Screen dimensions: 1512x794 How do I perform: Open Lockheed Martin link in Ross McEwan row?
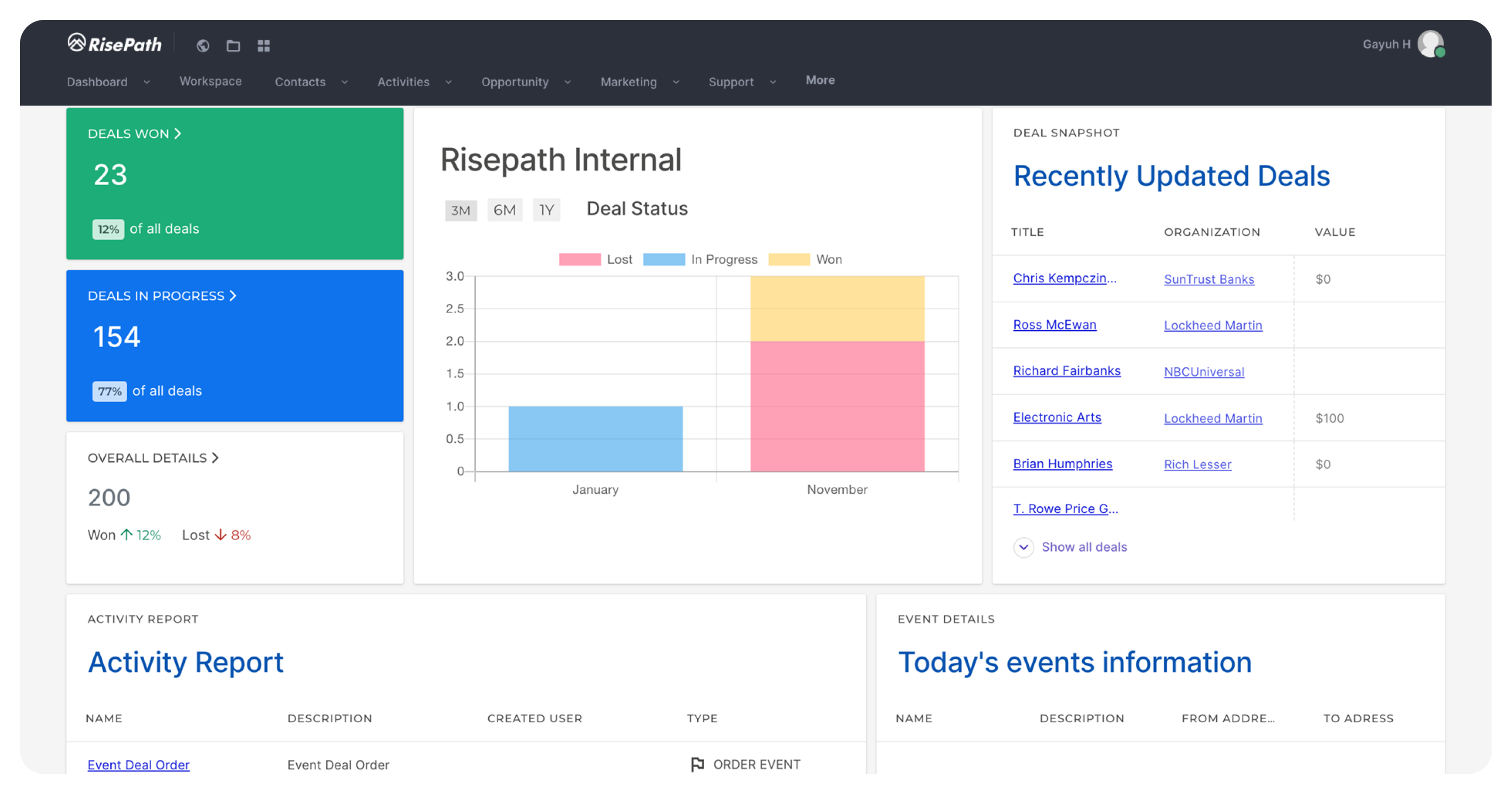click(1213, 325)
